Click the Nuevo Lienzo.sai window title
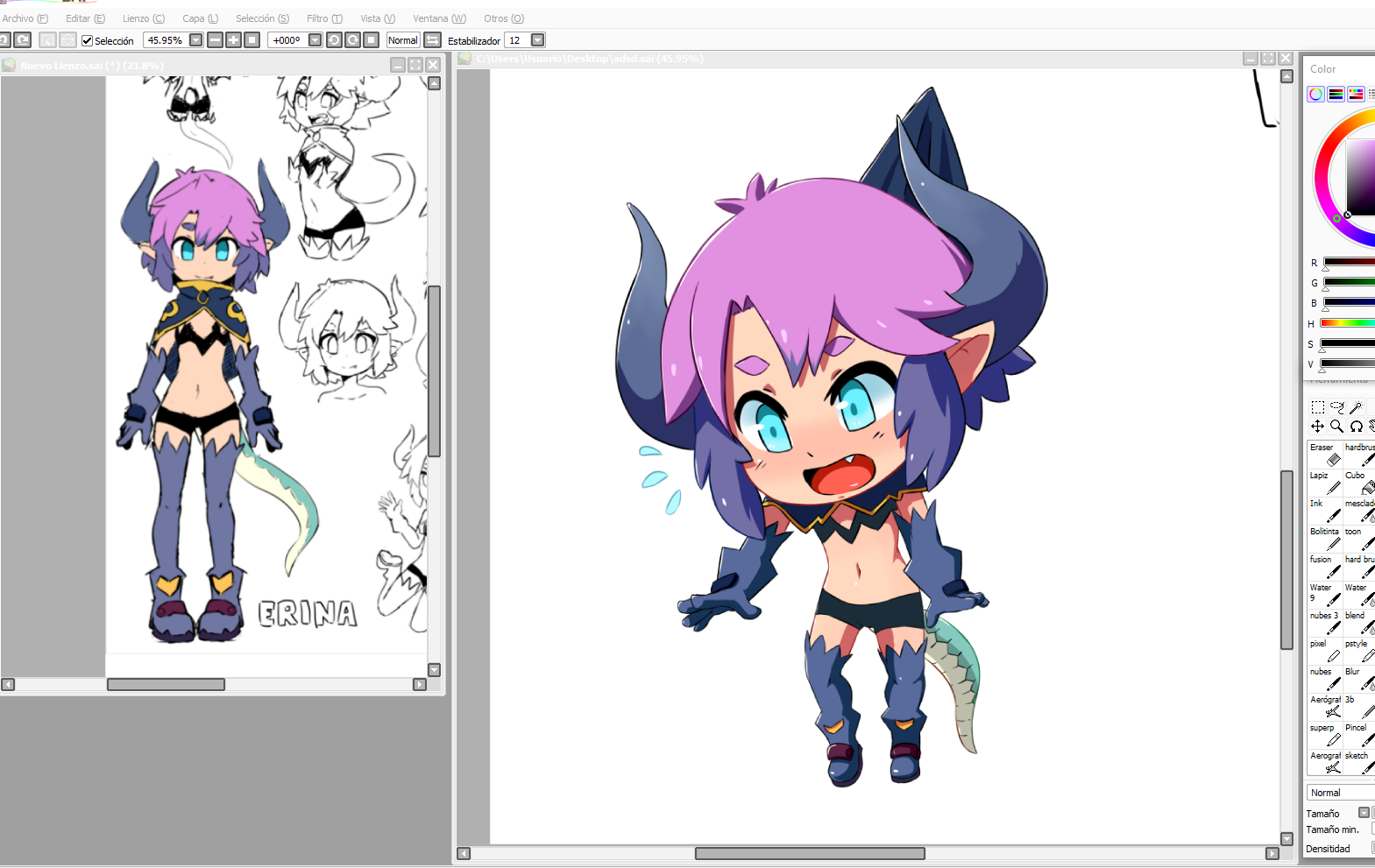Viewport: 1375px width, 868px height. [91, 66]
